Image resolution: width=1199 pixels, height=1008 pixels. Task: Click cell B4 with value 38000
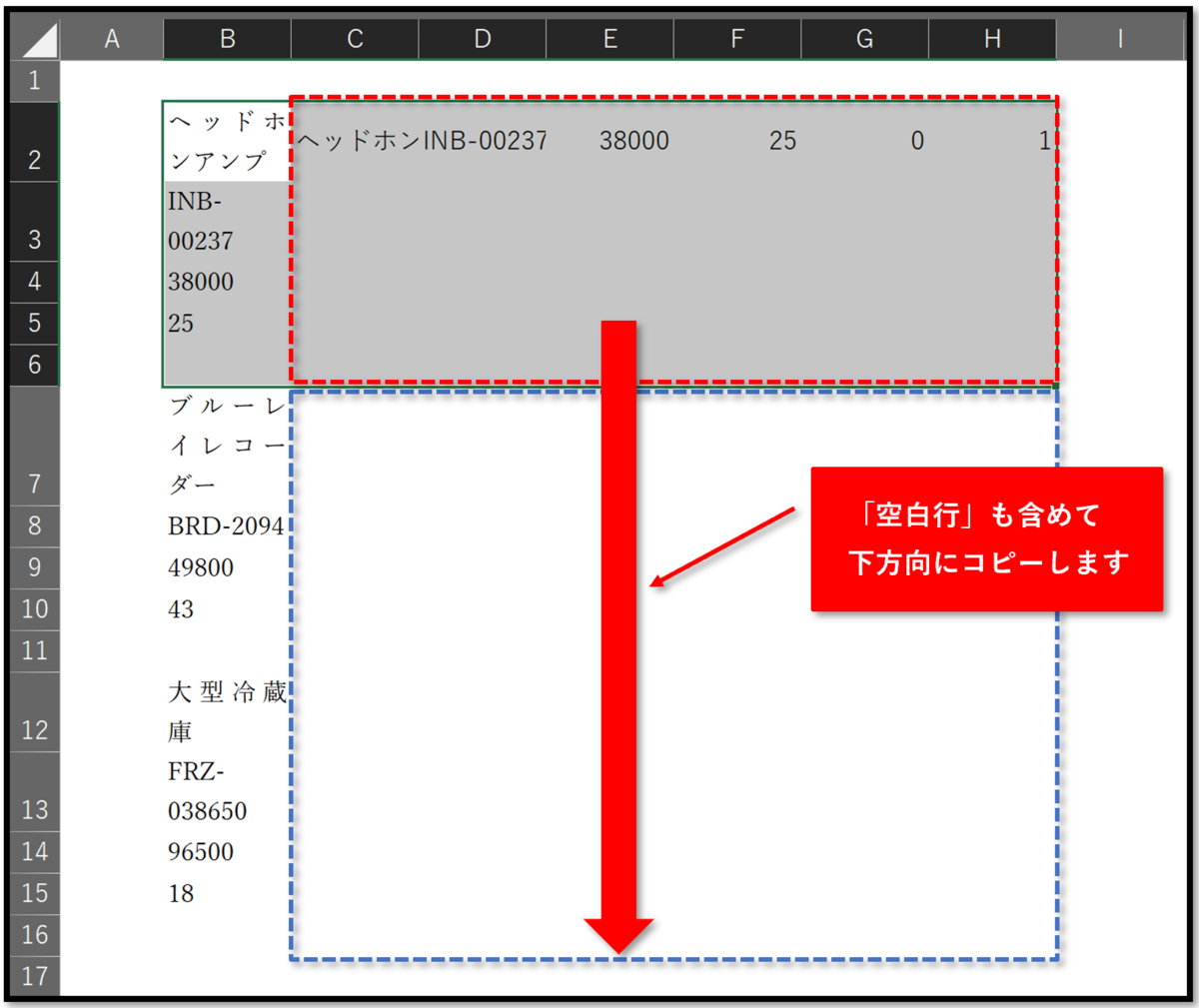(227, 282)
